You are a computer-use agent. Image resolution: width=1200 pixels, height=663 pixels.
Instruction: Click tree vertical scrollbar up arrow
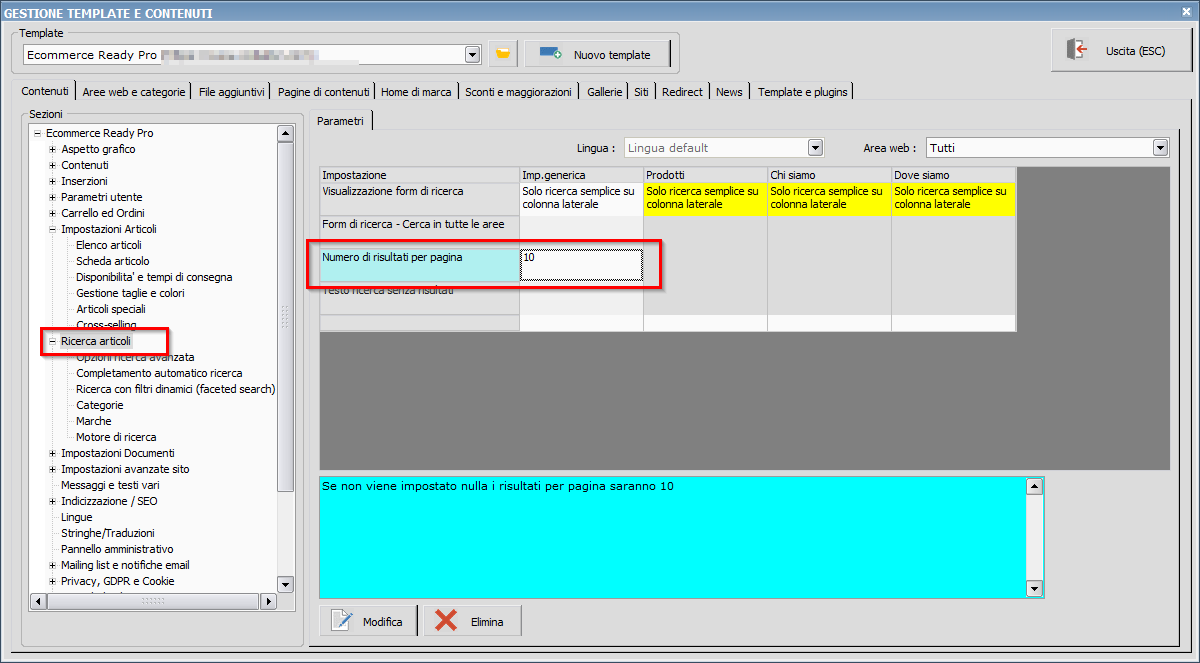285,133
